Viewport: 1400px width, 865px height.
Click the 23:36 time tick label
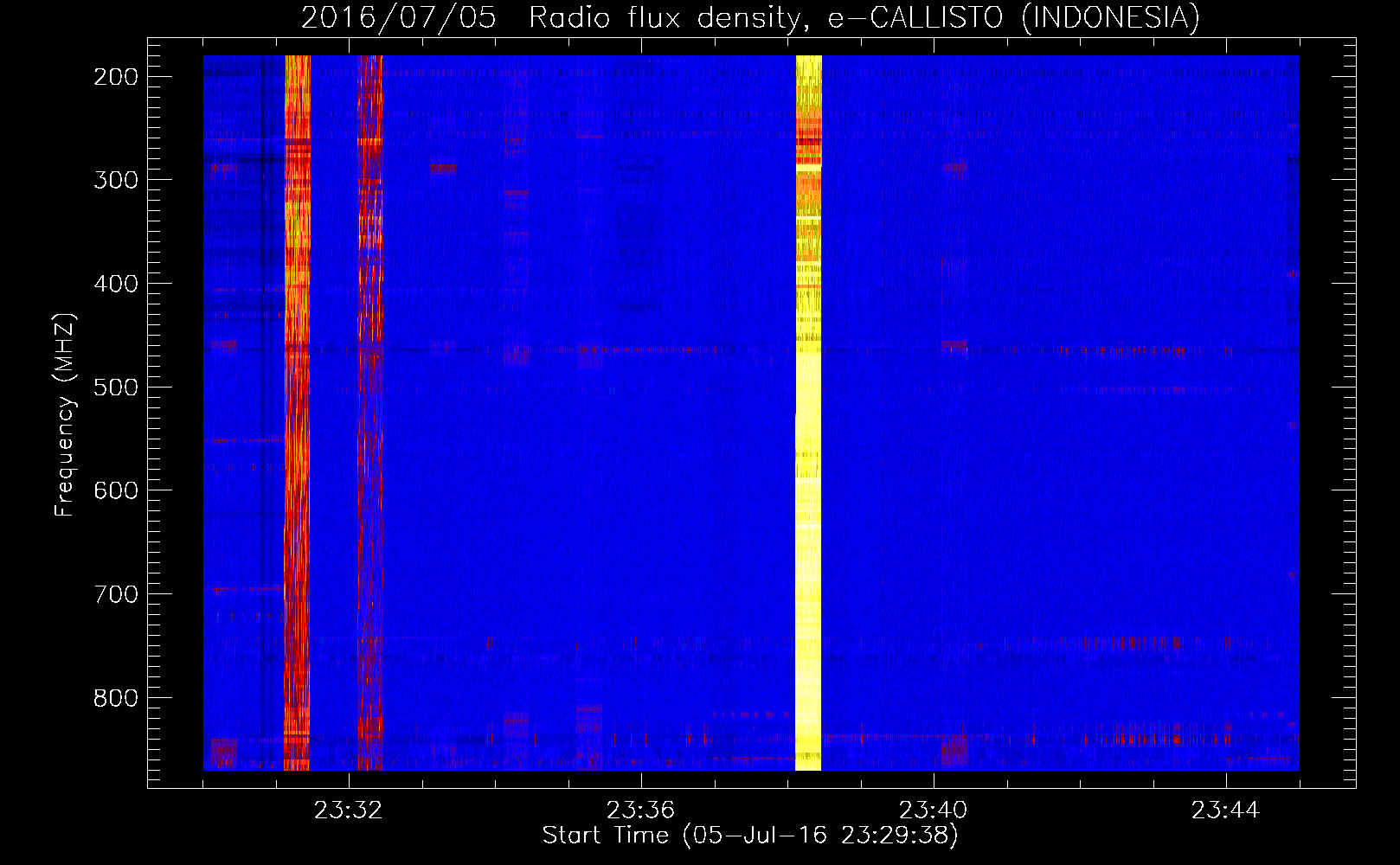(640, 811)
